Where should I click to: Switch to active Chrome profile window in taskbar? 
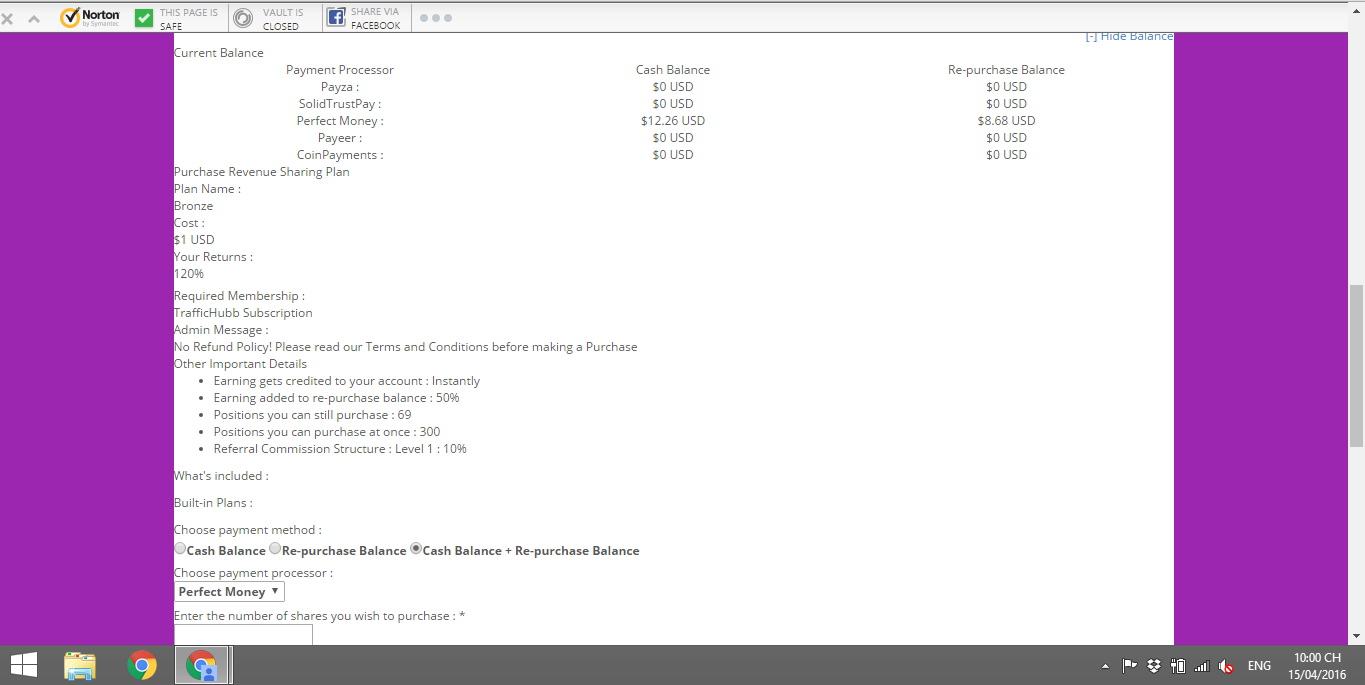(203, 665)
